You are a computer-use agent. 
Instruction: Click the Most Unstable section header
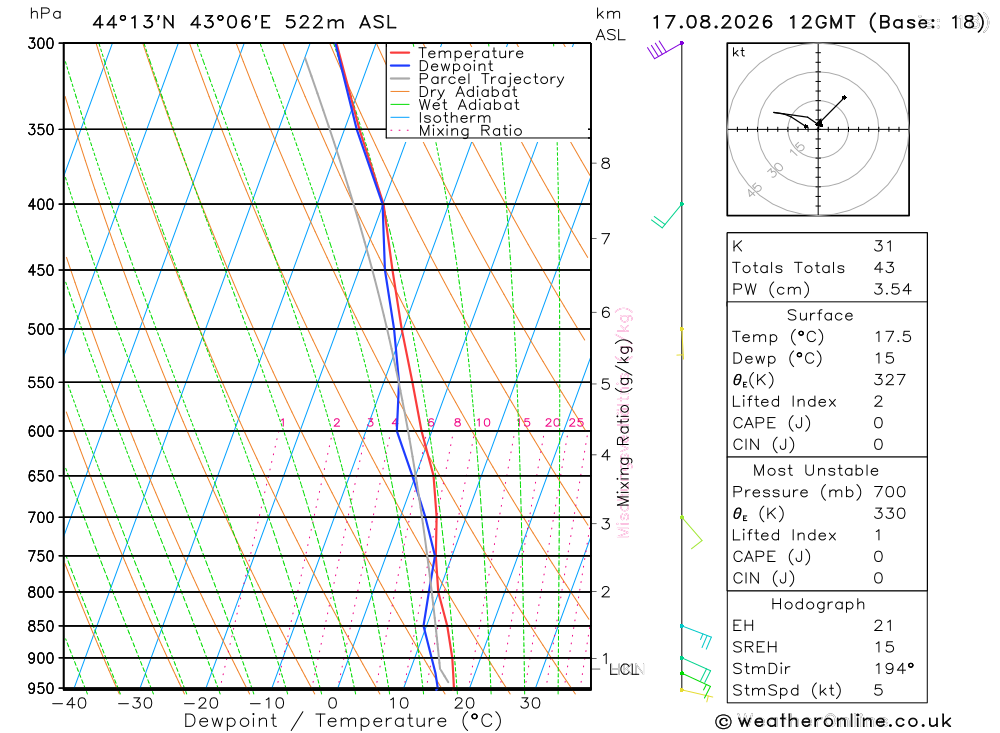[x=816, y=470]
